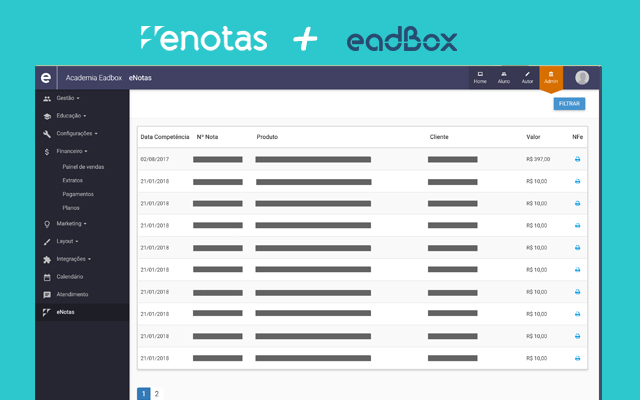
Task: Click the Marketing lightbulb icon
Action: pos(47,224)
